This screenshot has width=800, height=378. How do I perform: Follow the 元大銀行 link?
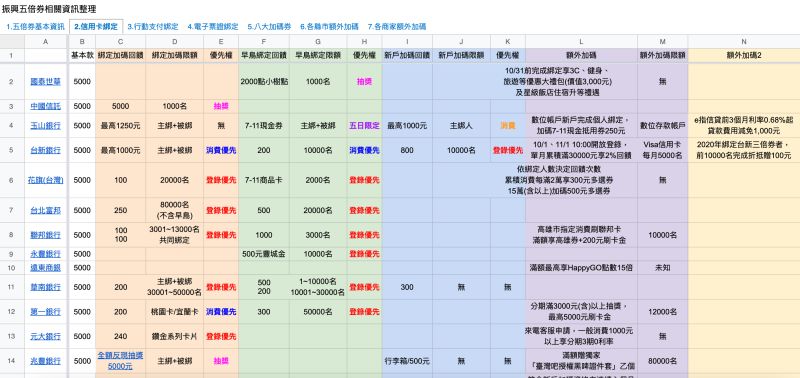pos(45,337)
